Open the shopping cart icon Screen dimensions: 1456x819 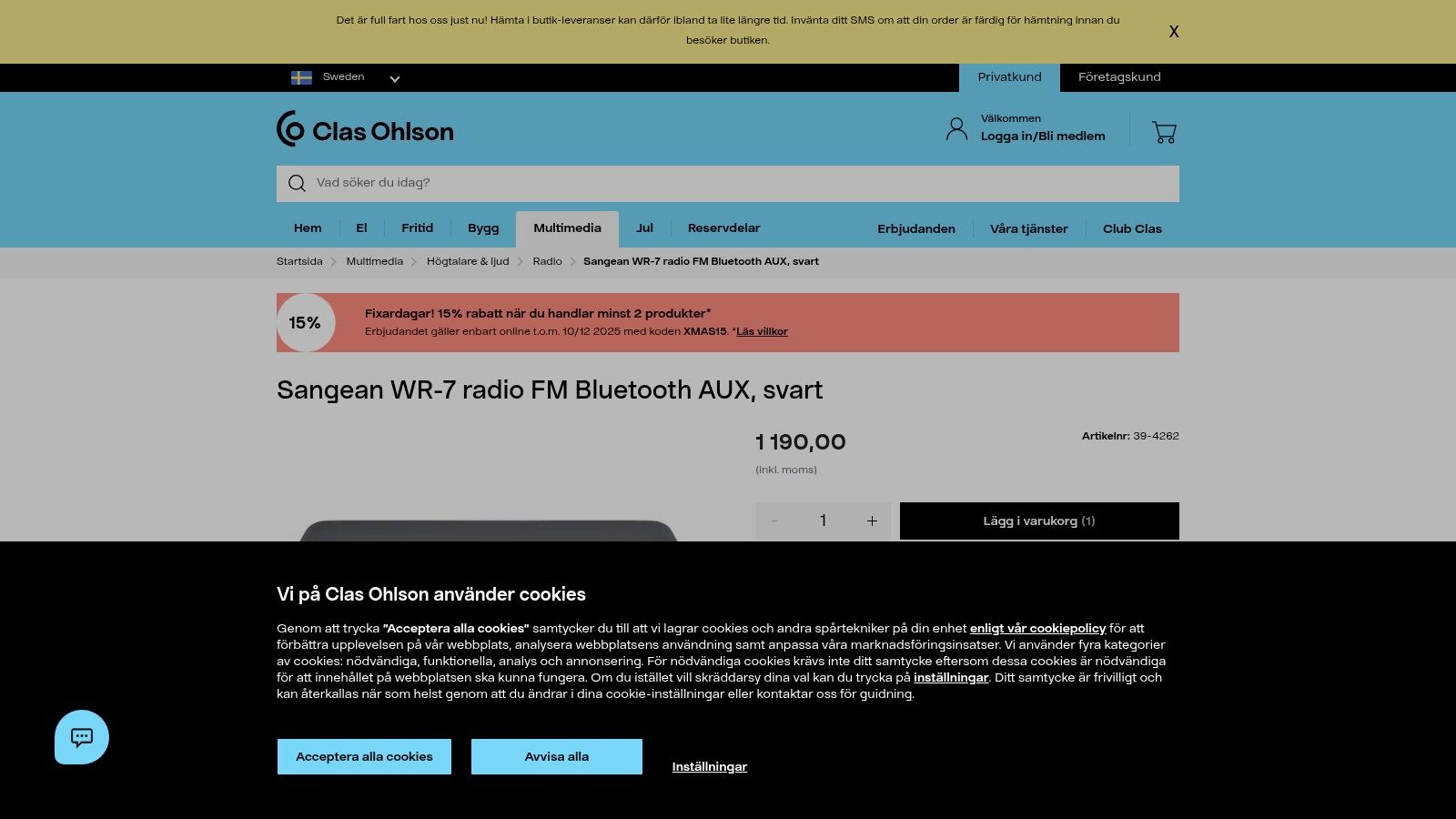pyautogui.click(x=1164, y=132)
